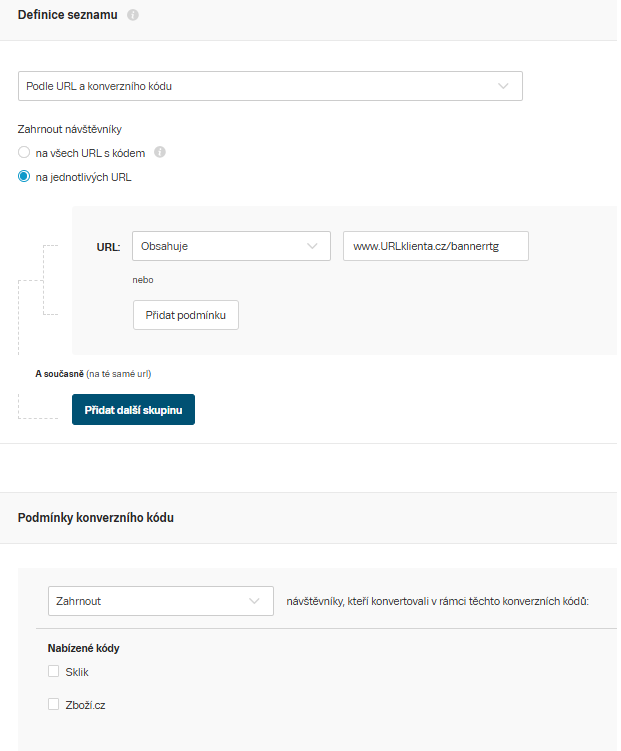Click the Zboží.cz label text
This screenshot has width=621, height=751.
[x=85, y=705]
